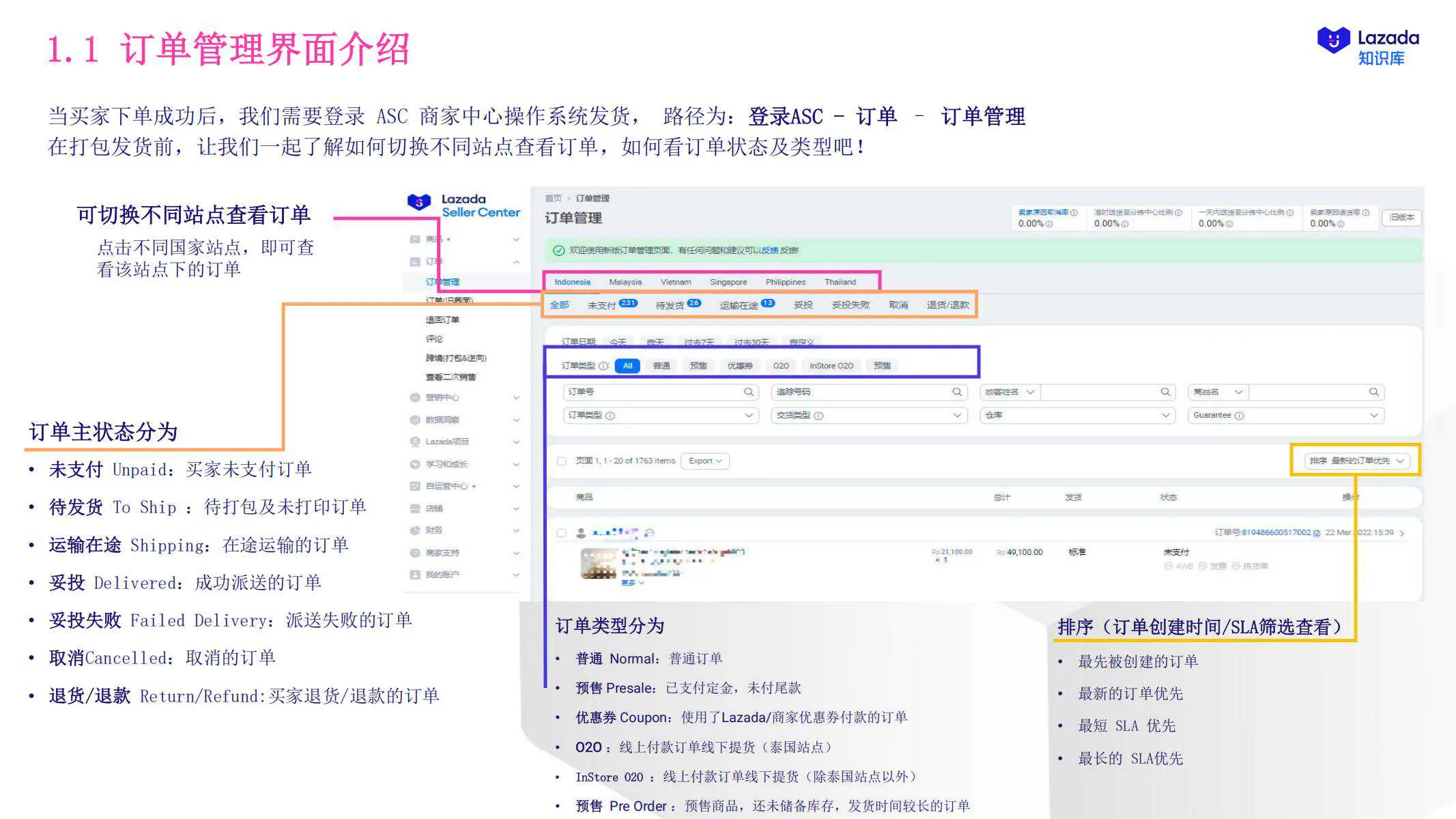Click the search magnifier in 订单号 field

[x=750, y=392]
